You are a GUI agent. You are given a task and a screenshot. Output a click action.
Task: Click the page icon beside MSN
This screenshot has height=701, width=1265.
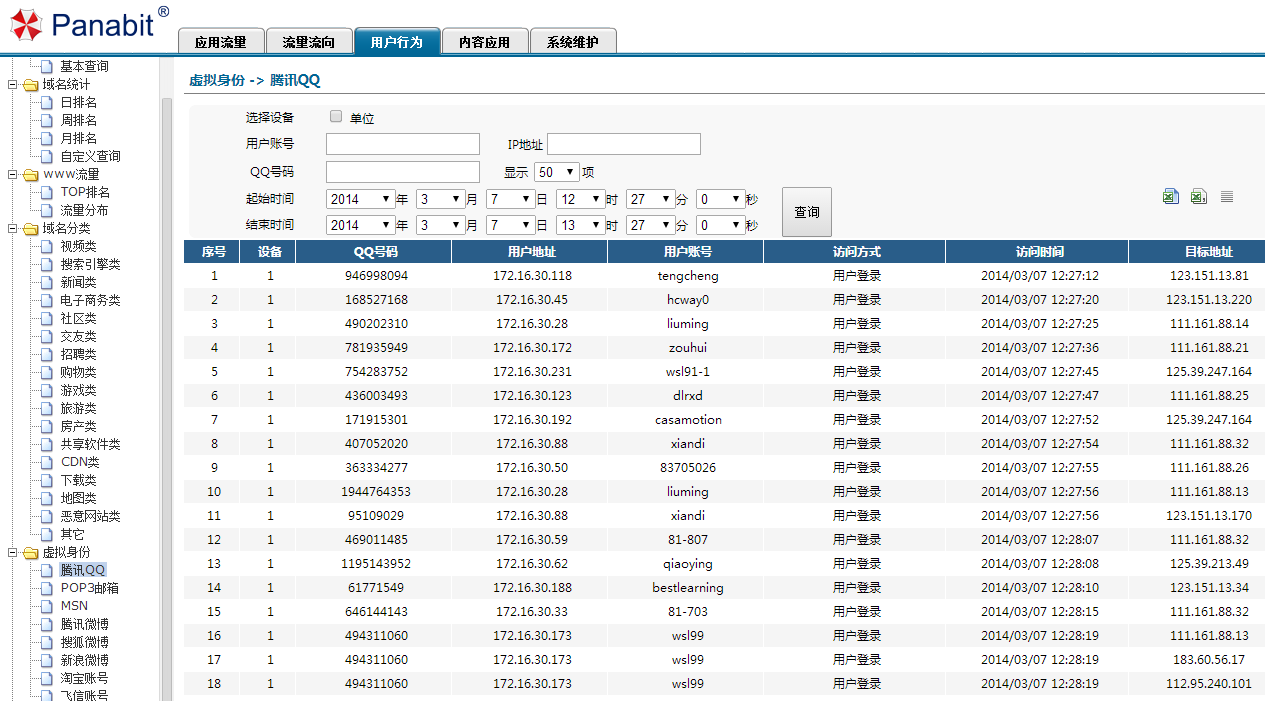[x=46, y=606]
